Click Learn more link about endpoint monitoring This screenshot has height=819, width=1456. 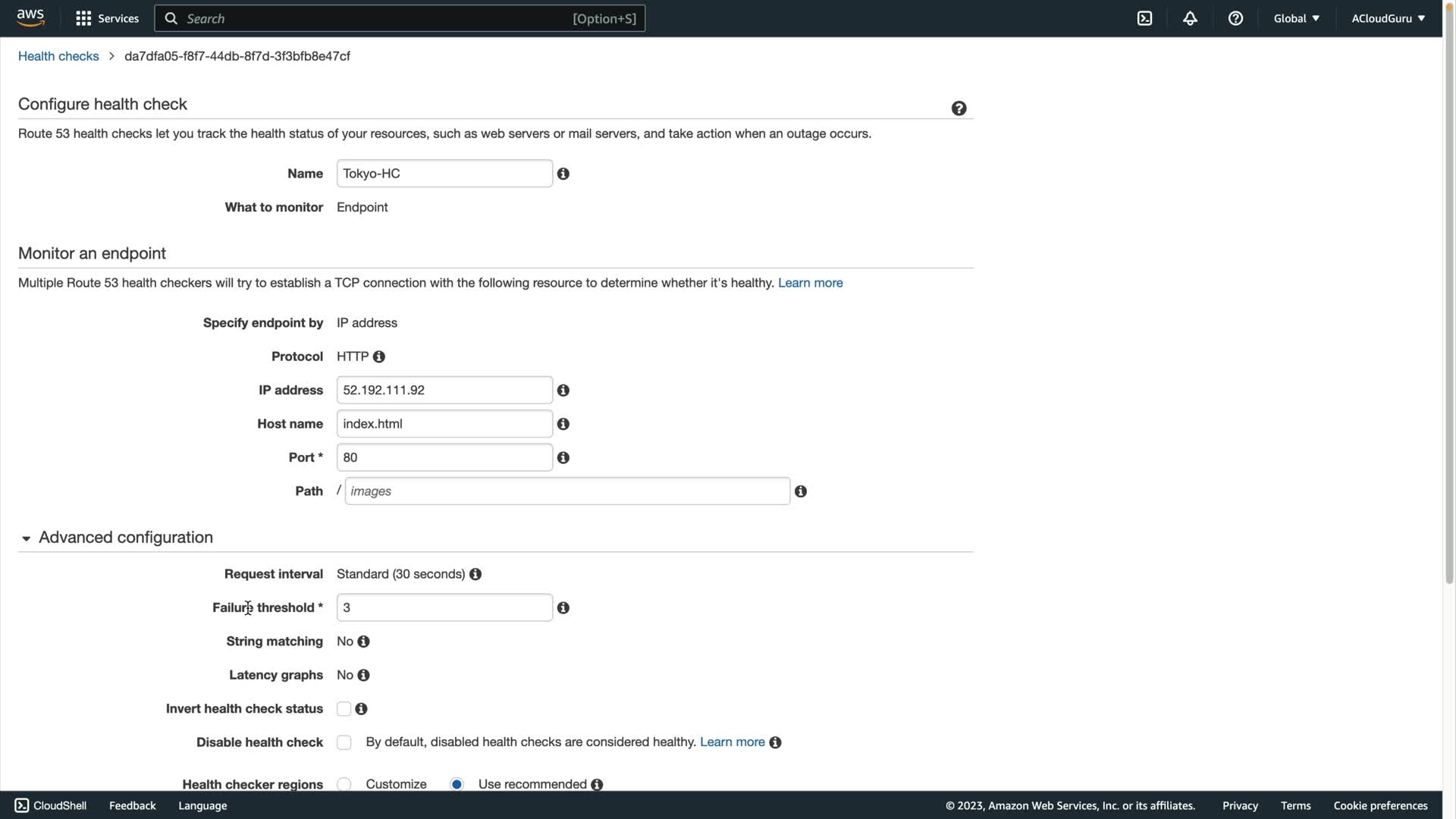point(810,283)
